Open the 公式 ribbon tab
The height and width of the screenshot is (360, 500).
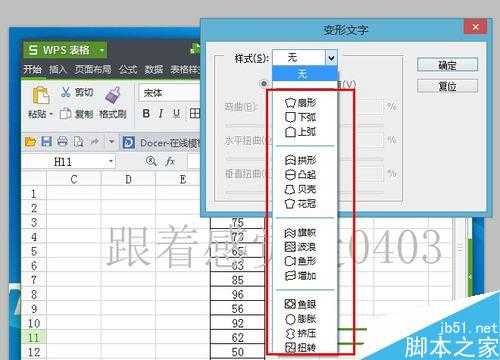(x=128, y=69)
